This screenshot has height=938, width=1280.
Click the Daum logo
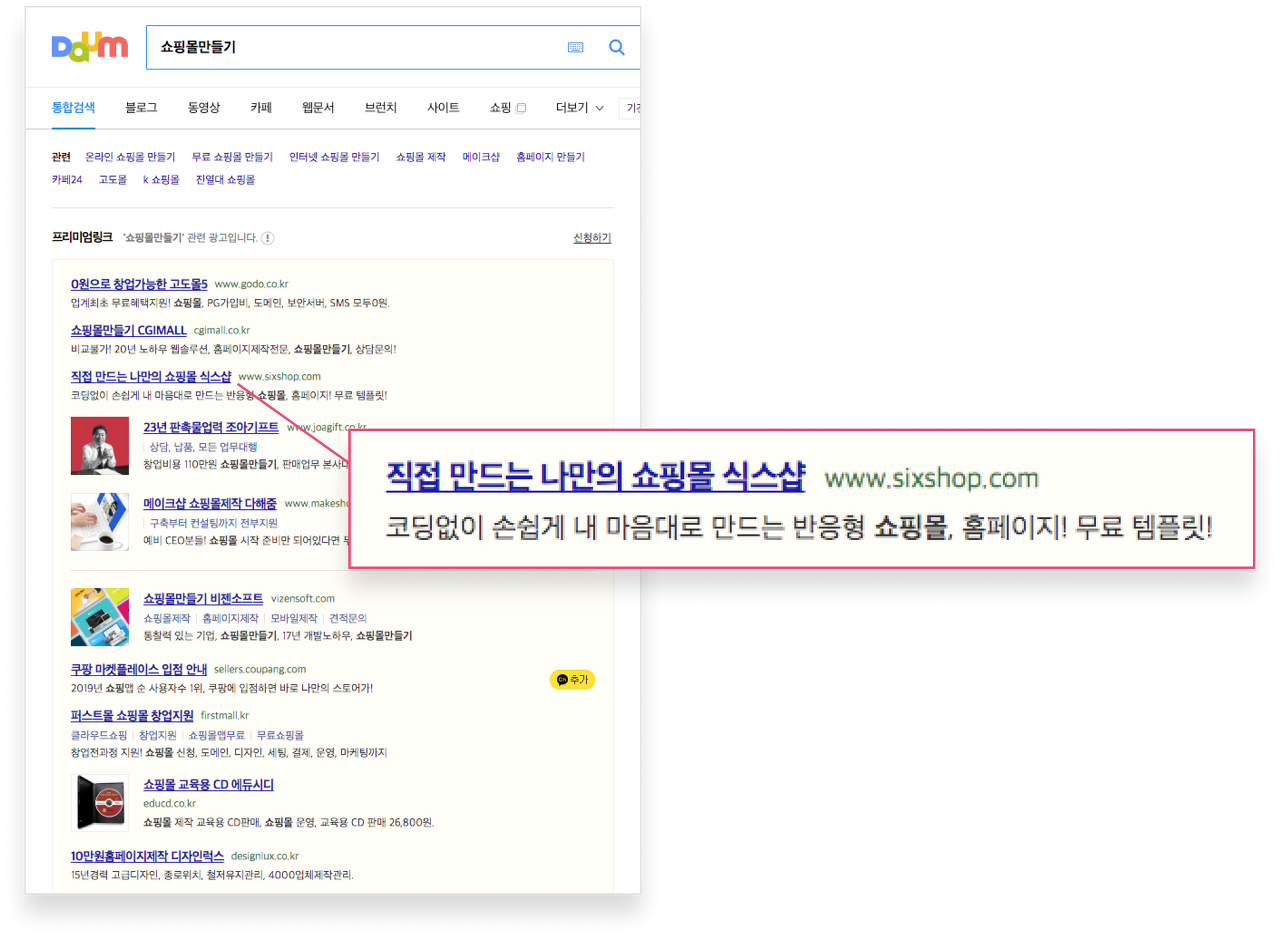click(x=90, y=46)
